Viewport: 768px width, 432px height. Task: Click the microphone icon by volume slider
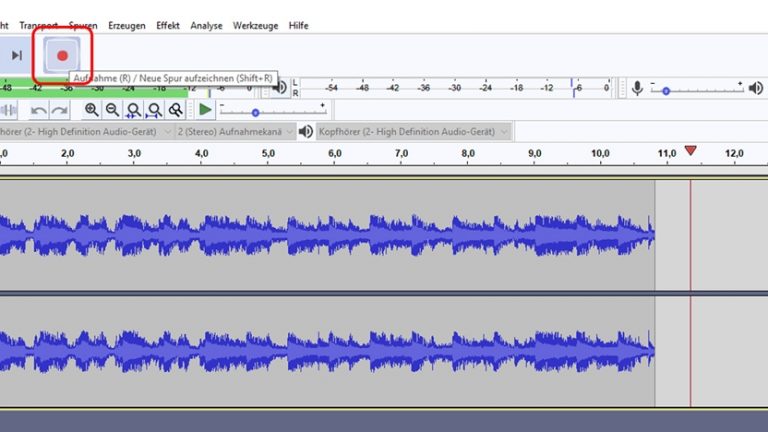(637, 88)
